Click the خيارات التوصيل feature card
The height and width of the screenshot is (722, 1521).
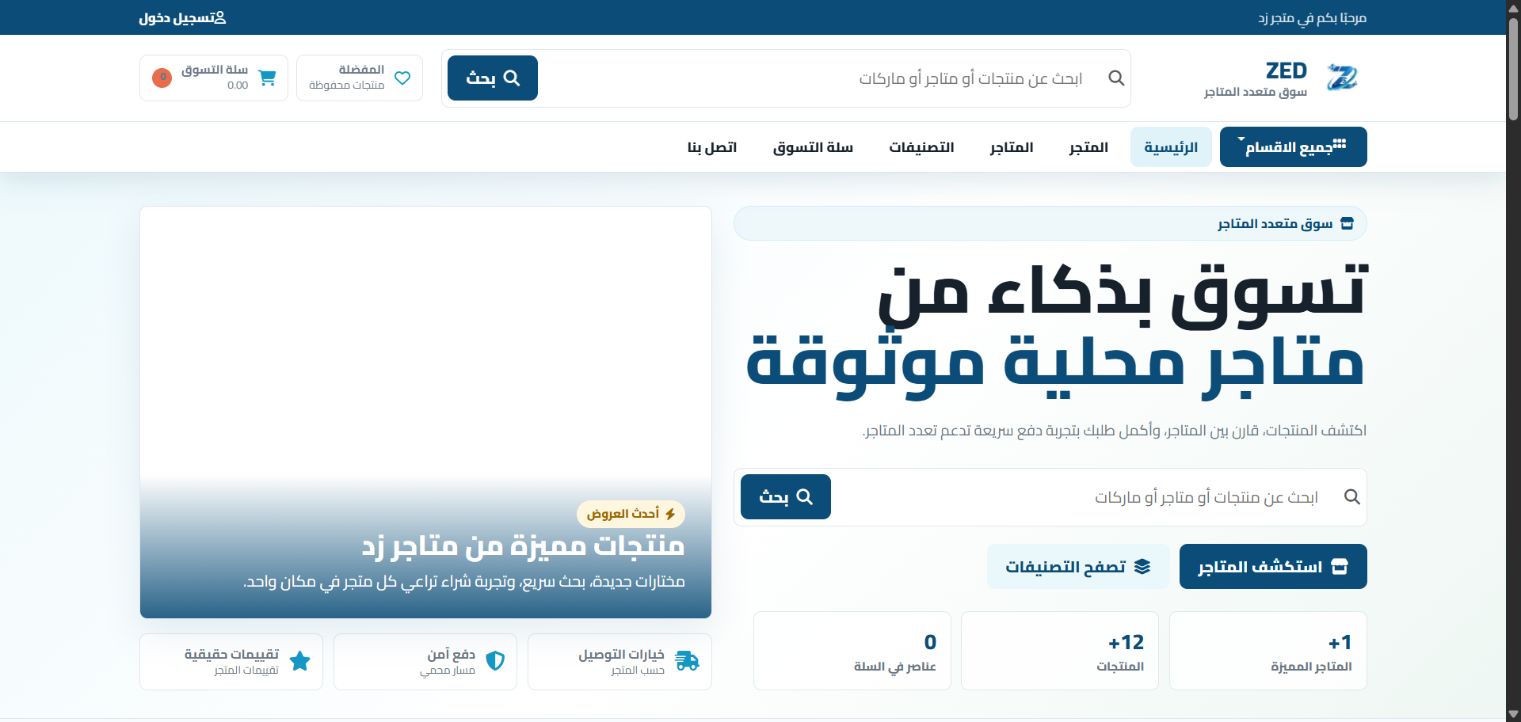[620, 661]
